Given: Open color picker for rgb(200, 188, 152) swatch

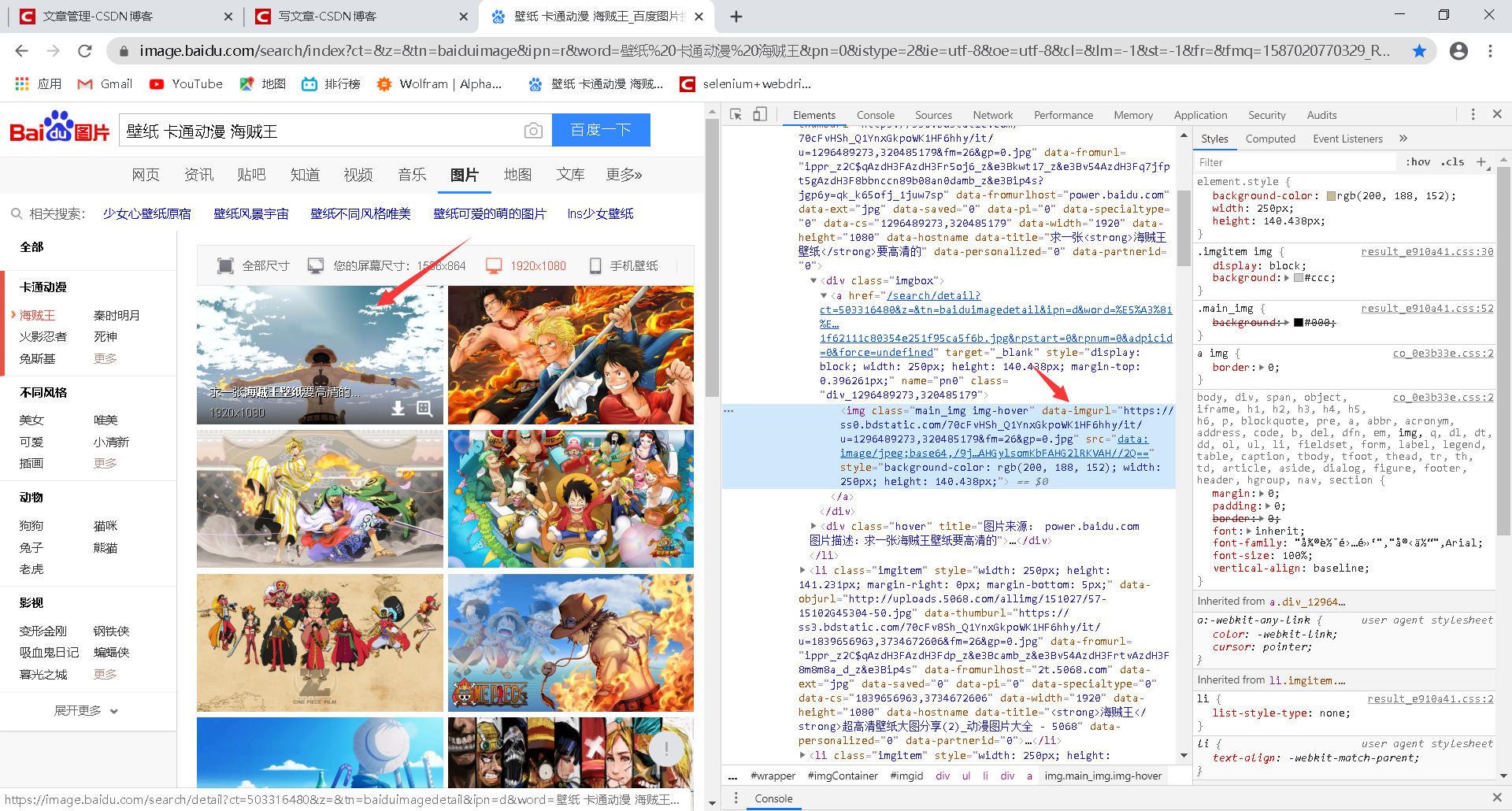Looking at the screenshot, I should 1331,196.
